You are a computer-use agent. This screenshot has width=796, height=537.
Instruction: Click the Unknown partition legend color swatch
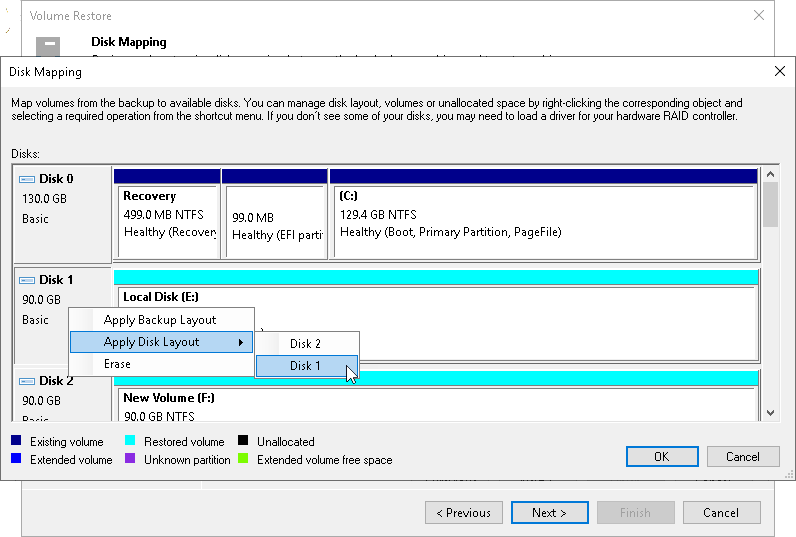130,458
